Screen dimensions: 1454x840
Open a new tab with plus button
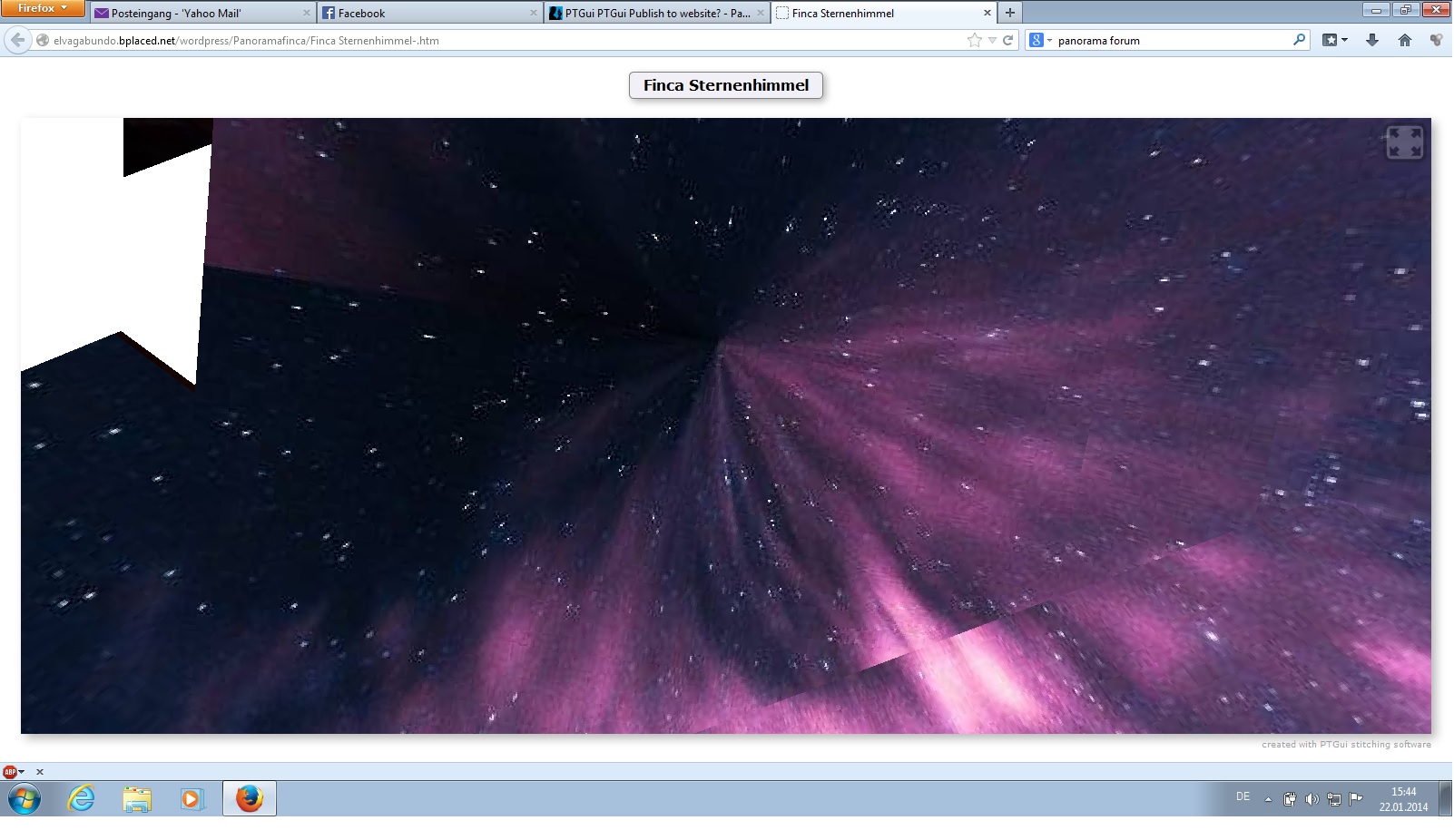pos(1009,13)
